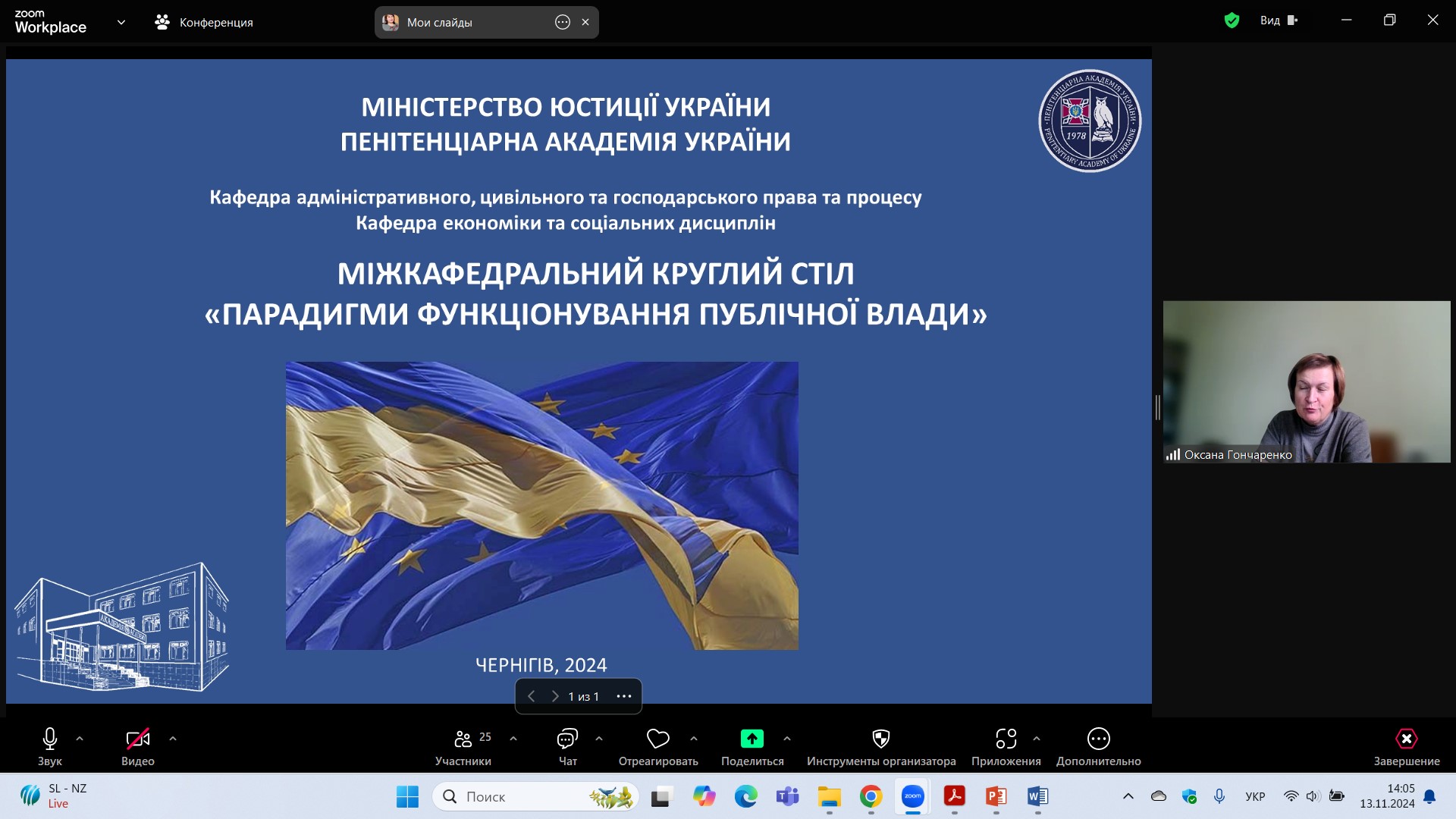Screen dimensions: 1456x819
Task: Click the encryption shield icon
Action: click(1232, 20)
